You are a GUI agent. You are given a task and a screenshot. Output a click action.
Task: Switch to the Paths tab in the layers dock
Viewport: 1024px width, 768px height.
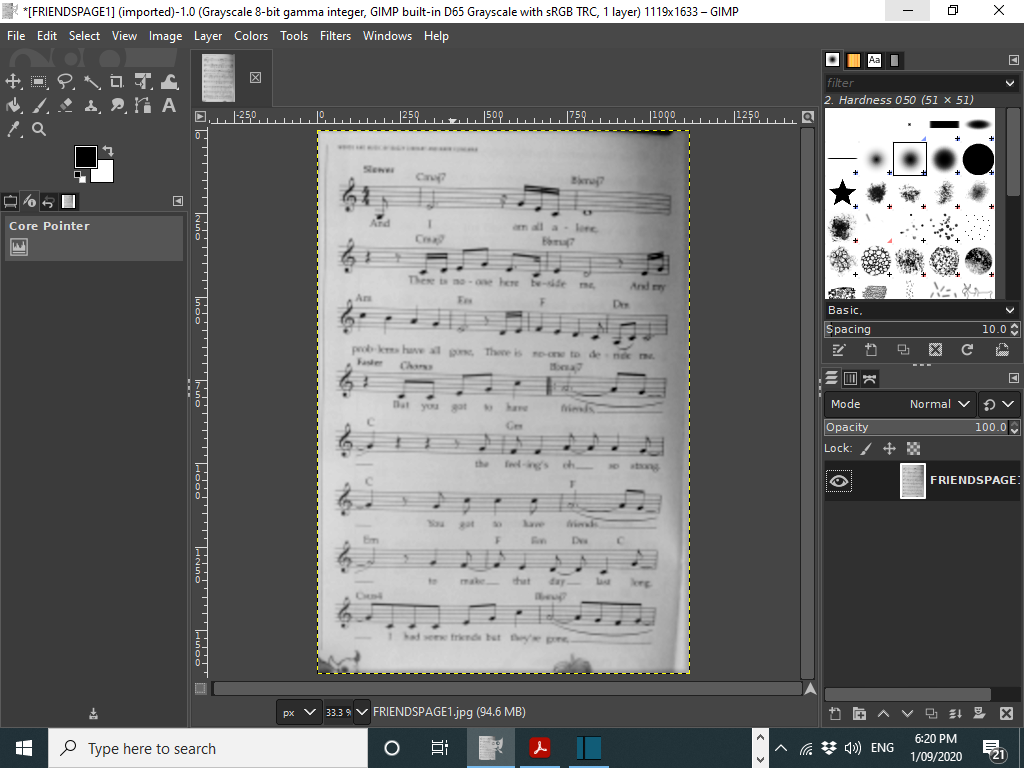tap(870, 378)
